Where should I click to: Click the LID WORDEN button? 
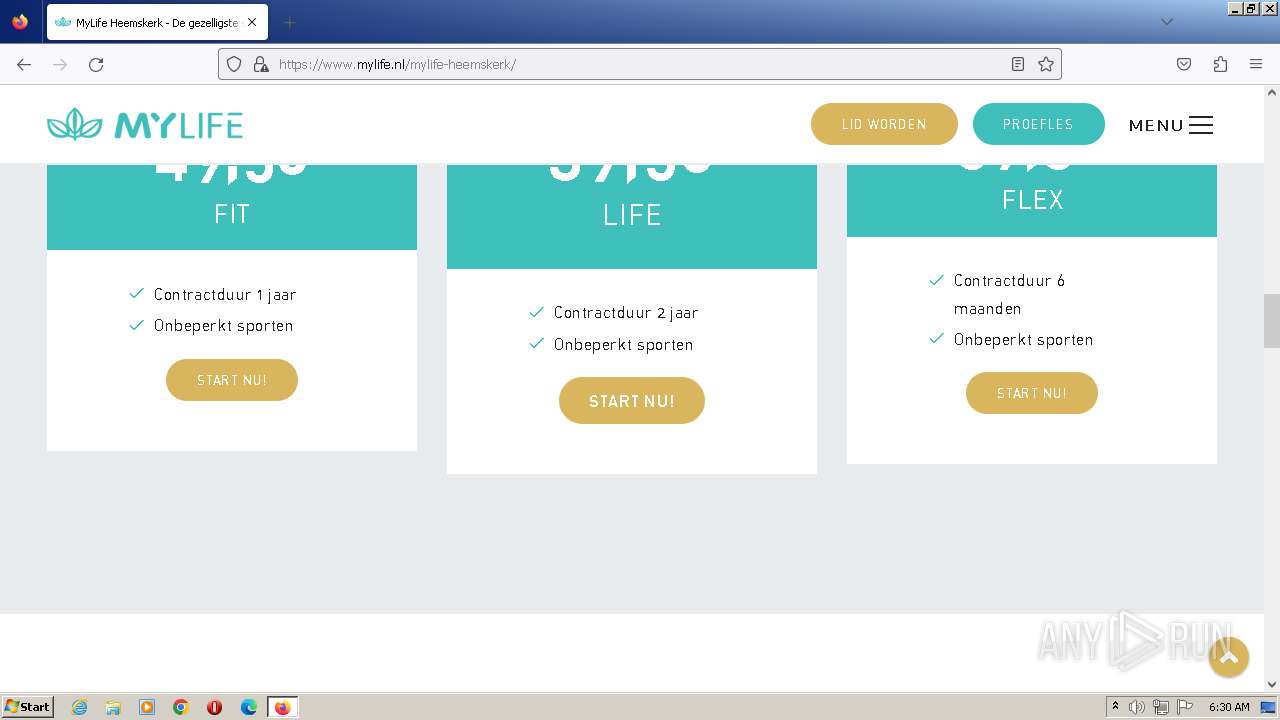[884, 124]
